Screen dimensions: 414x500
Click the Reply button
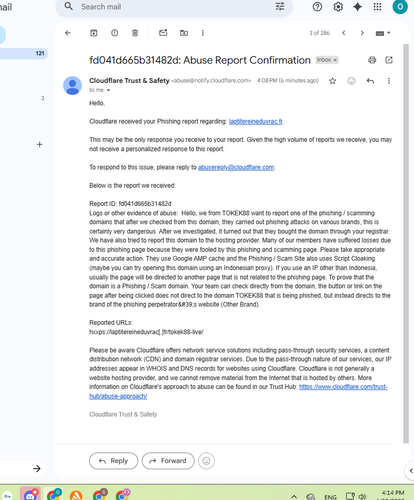coord(113,461)
